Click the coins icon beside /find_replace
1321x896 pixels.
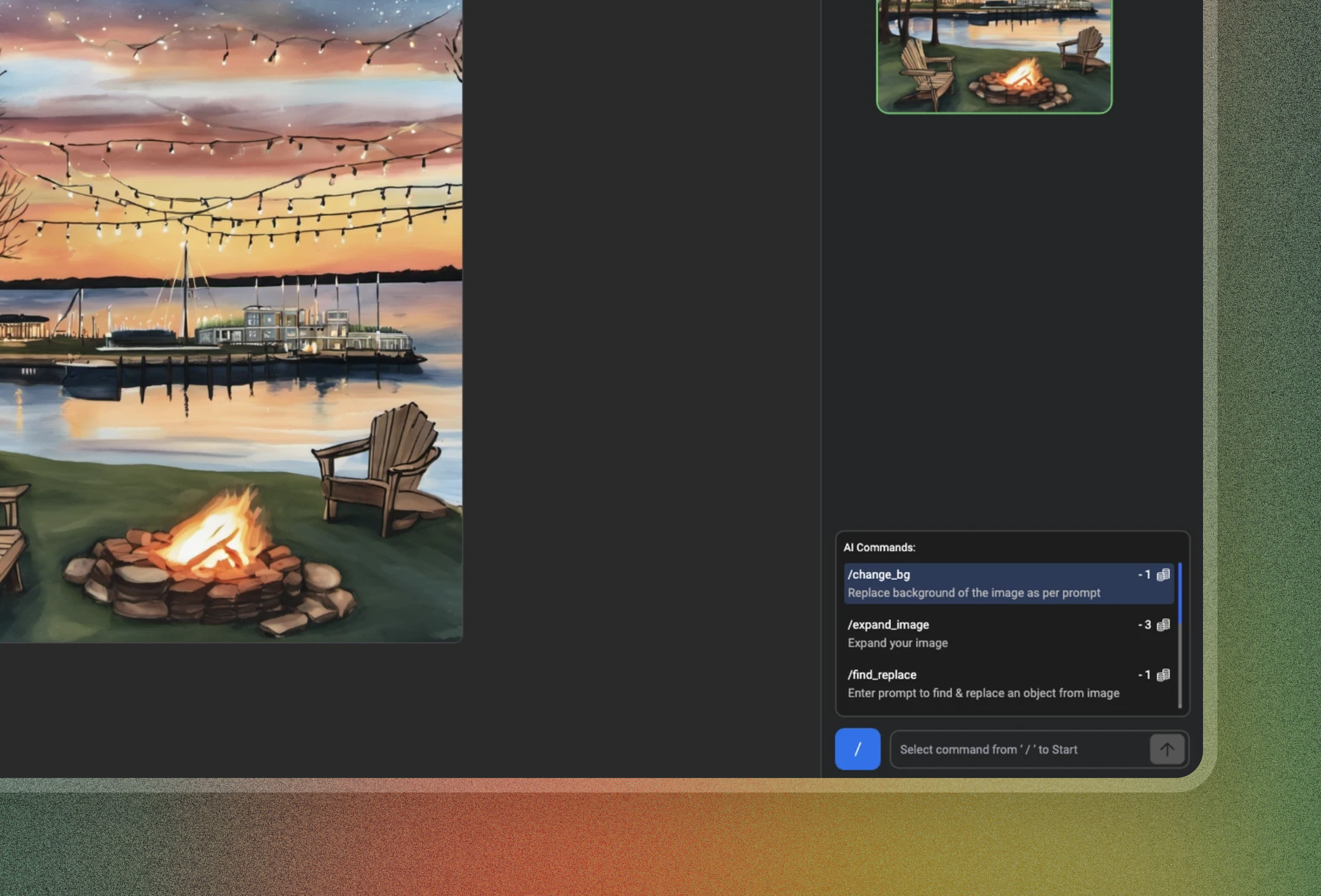1163,675
